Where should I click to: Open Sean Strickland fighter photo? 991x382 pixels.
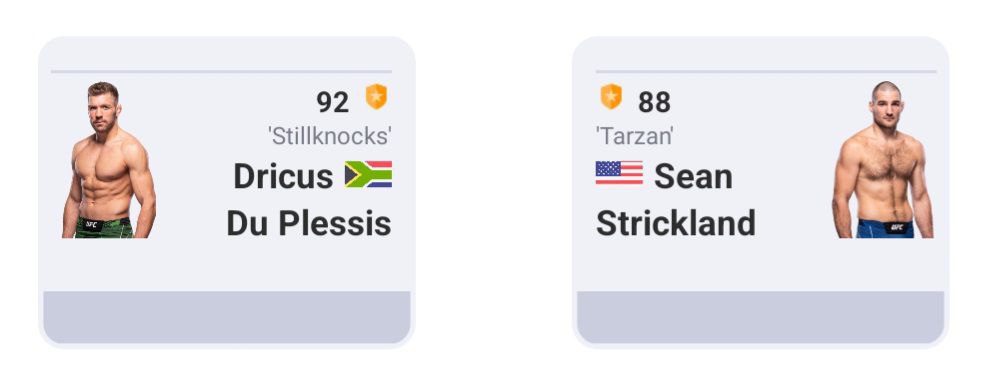[x=882, y=159]
